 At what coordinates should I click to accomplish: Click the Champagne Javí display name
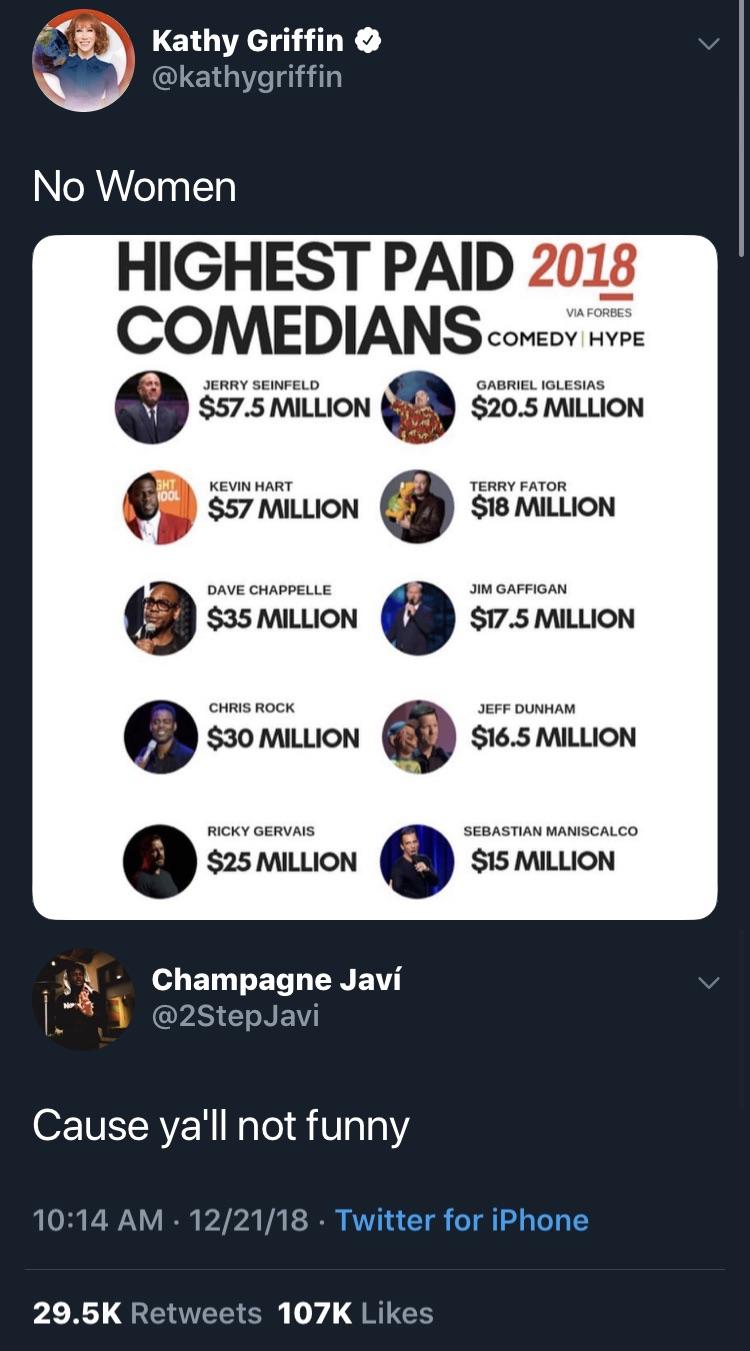pos(276,979)
